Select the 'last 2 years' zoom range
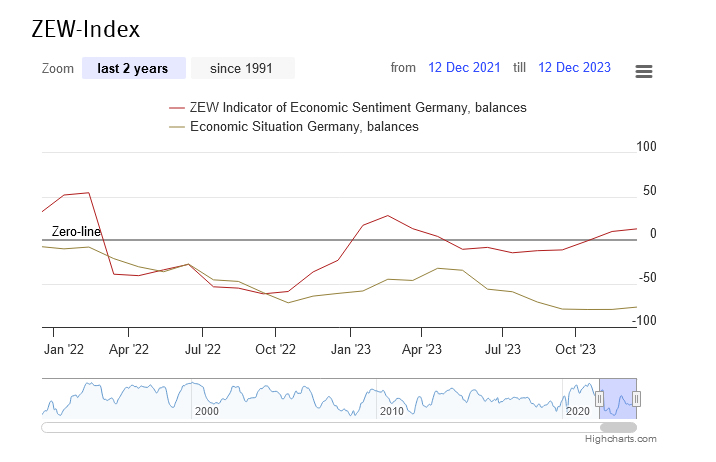The image size is (716, 462). tap(133, 68)
